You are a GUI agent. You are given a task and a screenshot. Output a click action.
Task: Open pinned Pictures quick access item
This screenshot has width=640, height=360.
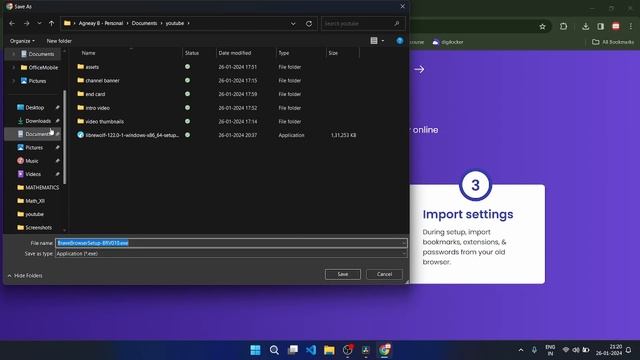coord(34,148)
